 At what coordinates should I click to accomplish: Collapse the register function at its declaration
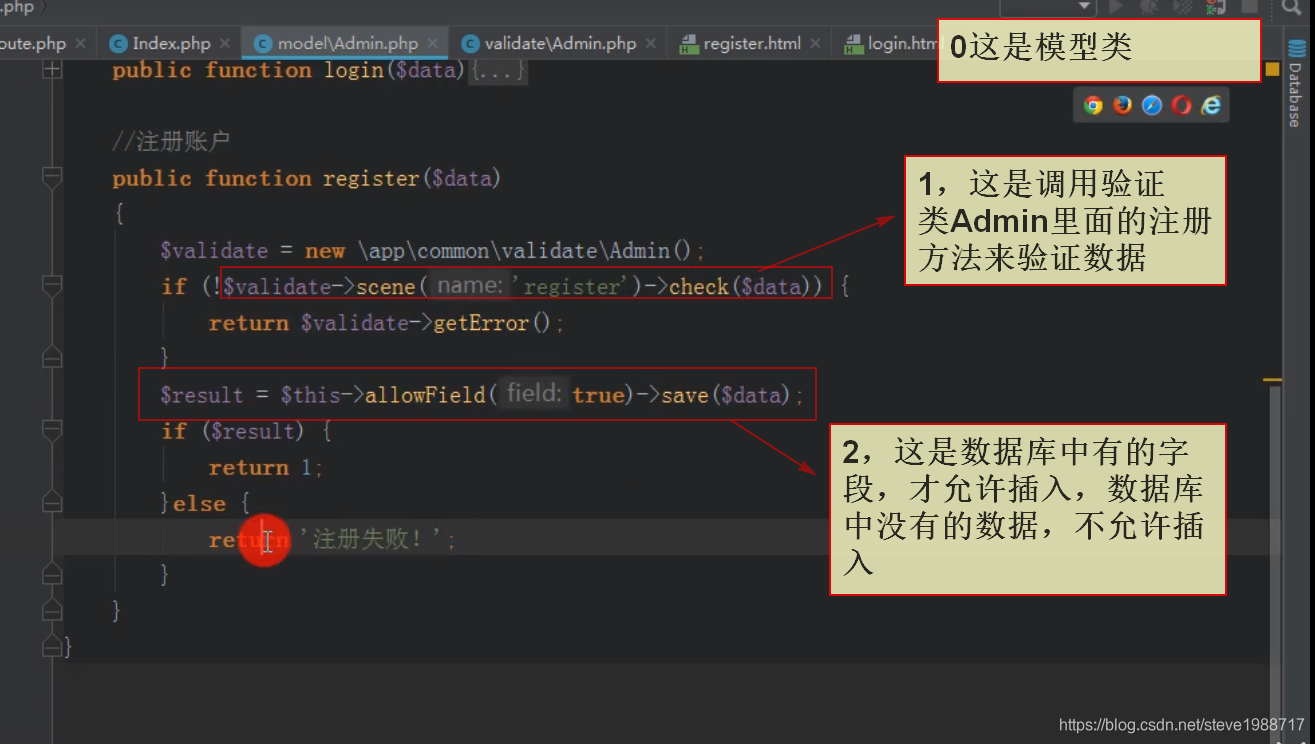(x=52, y=178)
